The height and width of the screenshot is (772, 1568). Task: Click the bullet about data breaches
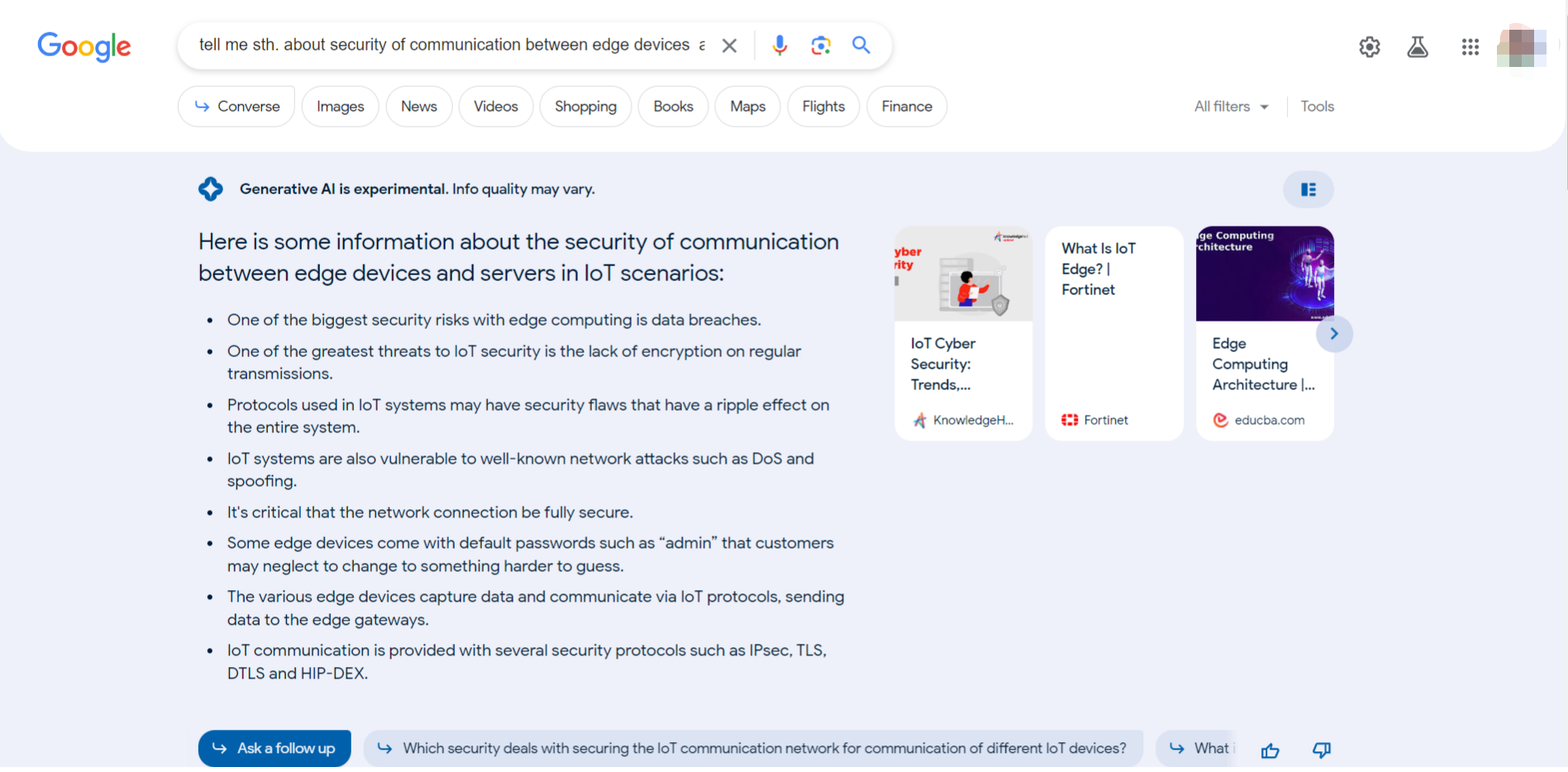point(494,320)
